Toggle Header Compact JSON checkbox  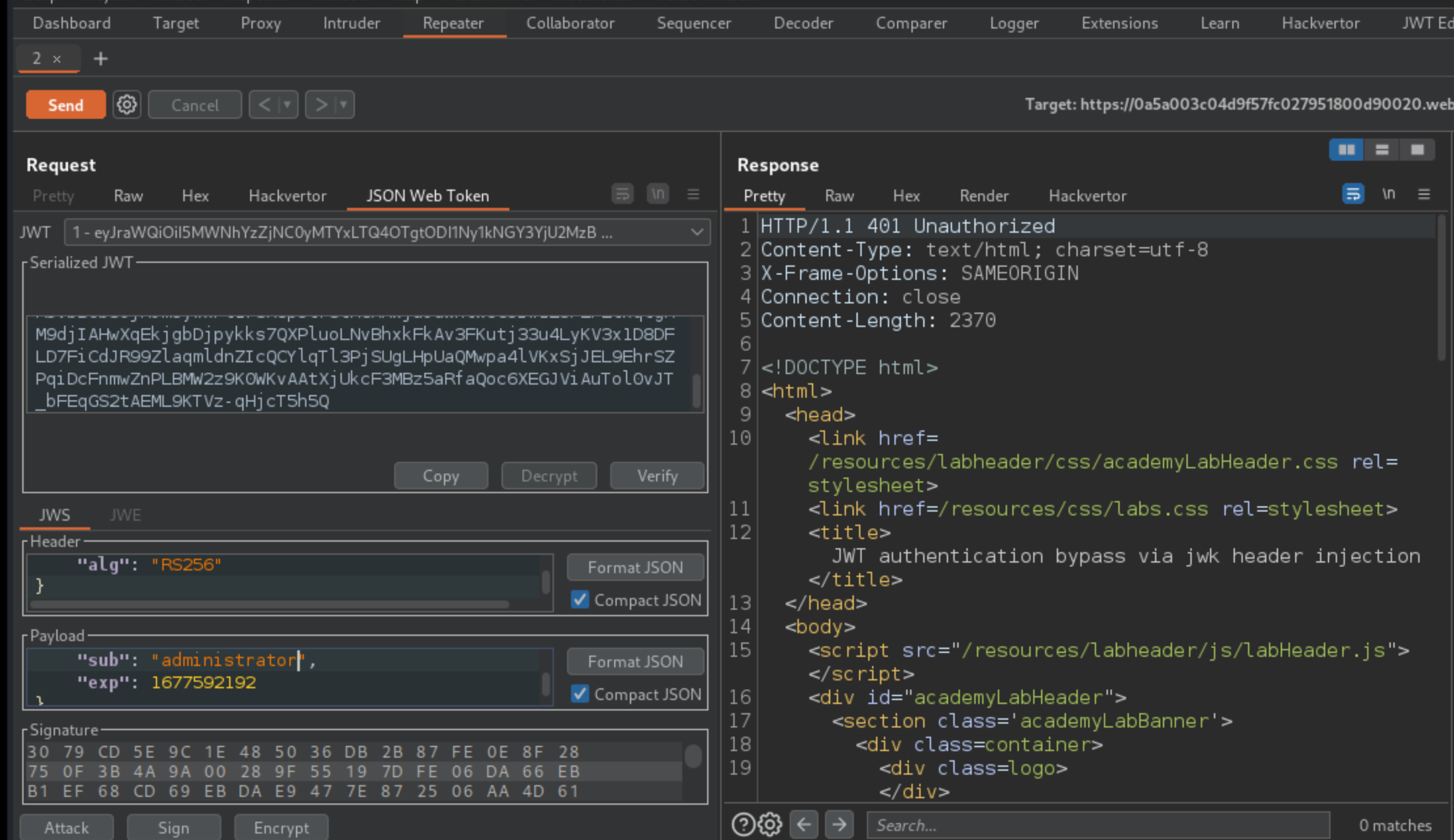[580, 600]
